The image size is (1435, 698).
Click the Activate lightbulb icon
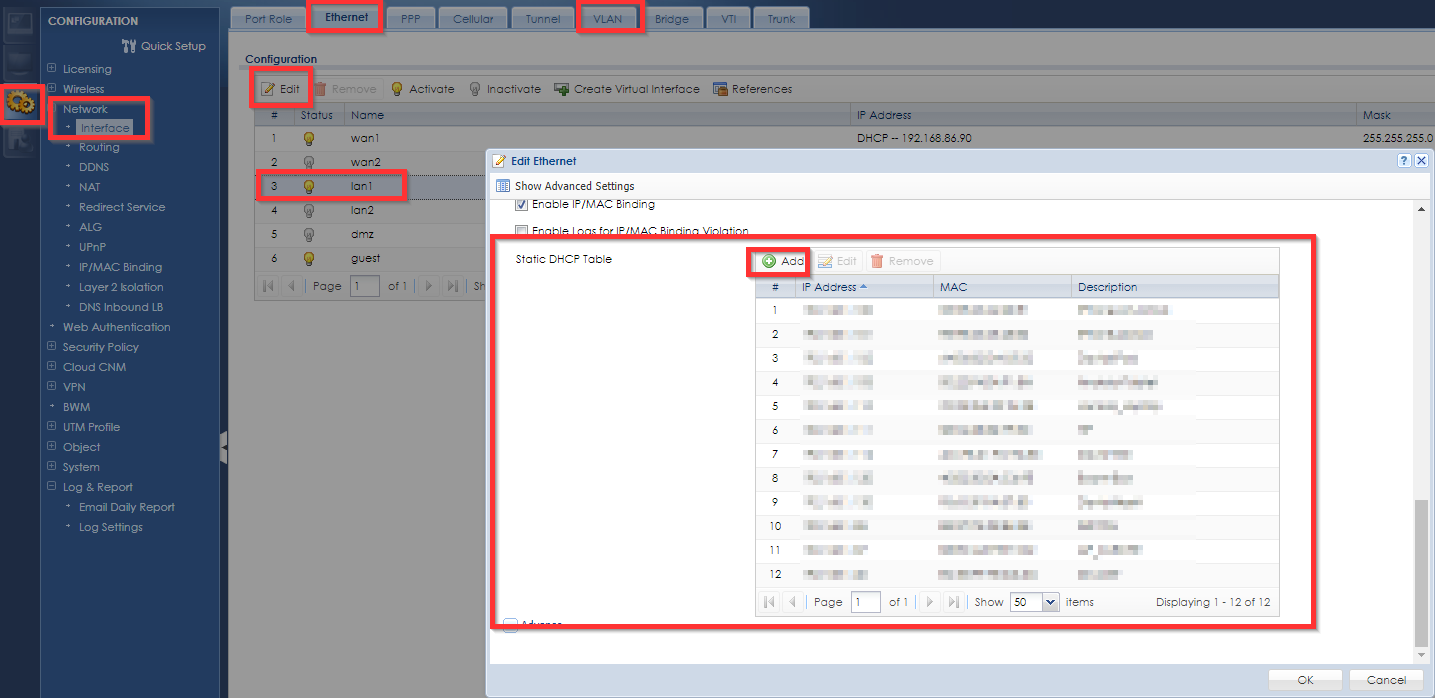point(397,89)
